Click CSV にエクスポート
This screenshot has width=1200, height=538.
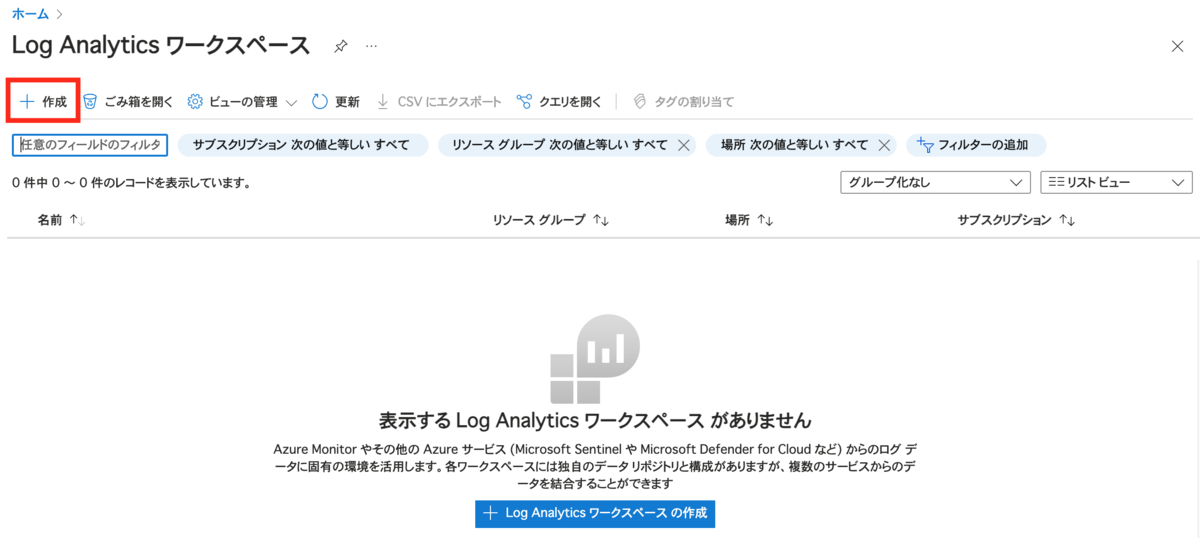click(x=438, y=102)
